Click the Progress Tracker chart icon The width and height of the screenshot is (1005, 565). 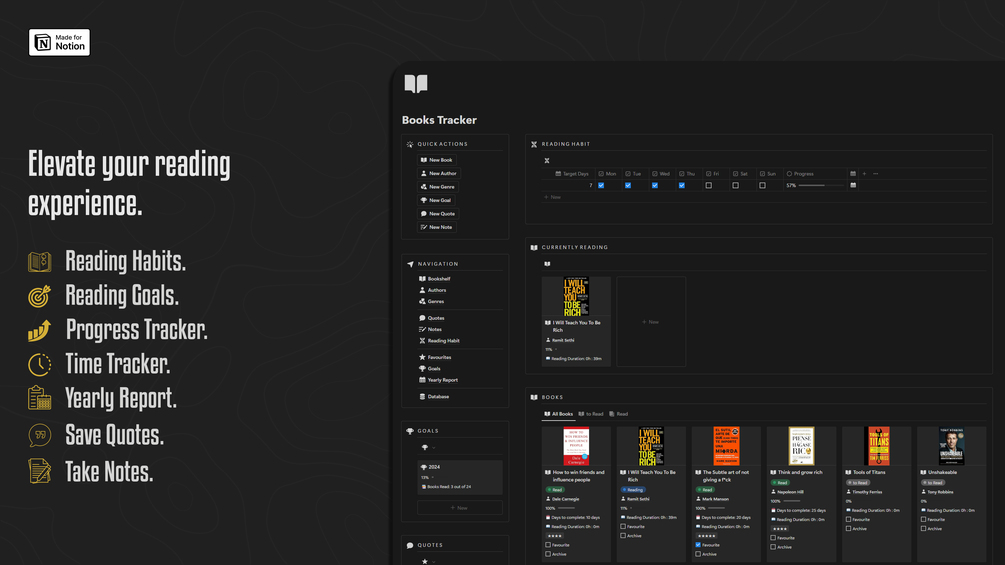(40, 330)
